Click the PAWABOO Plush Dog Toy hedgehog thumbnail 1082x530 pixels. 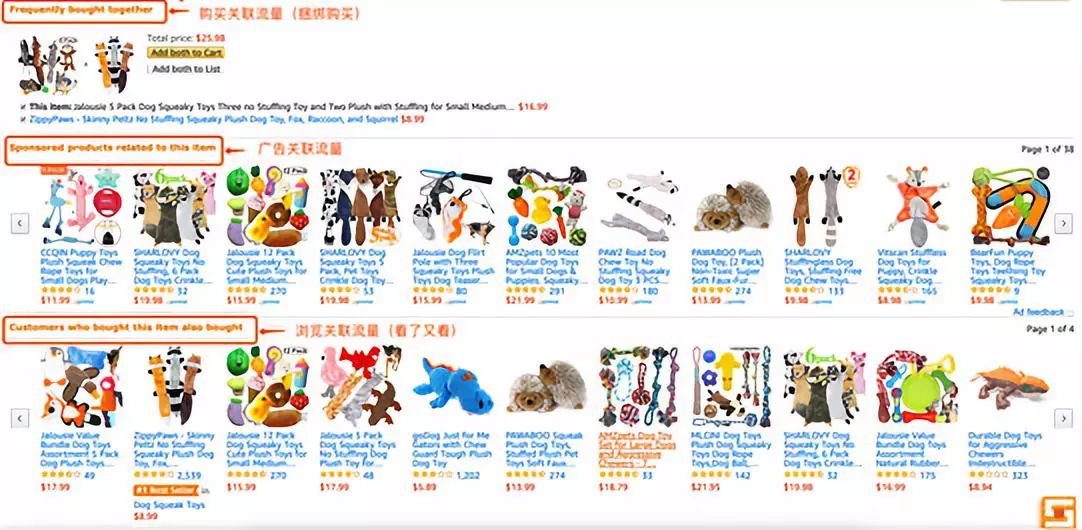point(731,207)
